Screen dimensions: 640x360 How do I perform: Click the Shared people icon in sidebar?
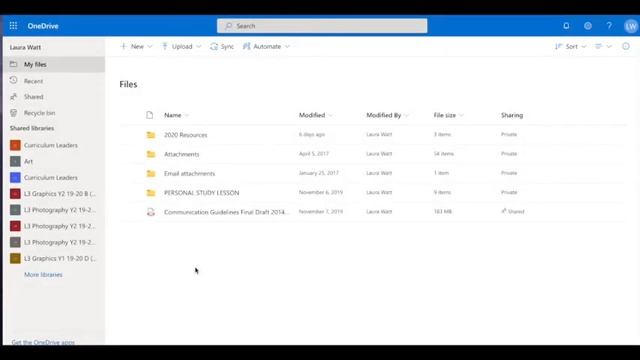point(13,96)
